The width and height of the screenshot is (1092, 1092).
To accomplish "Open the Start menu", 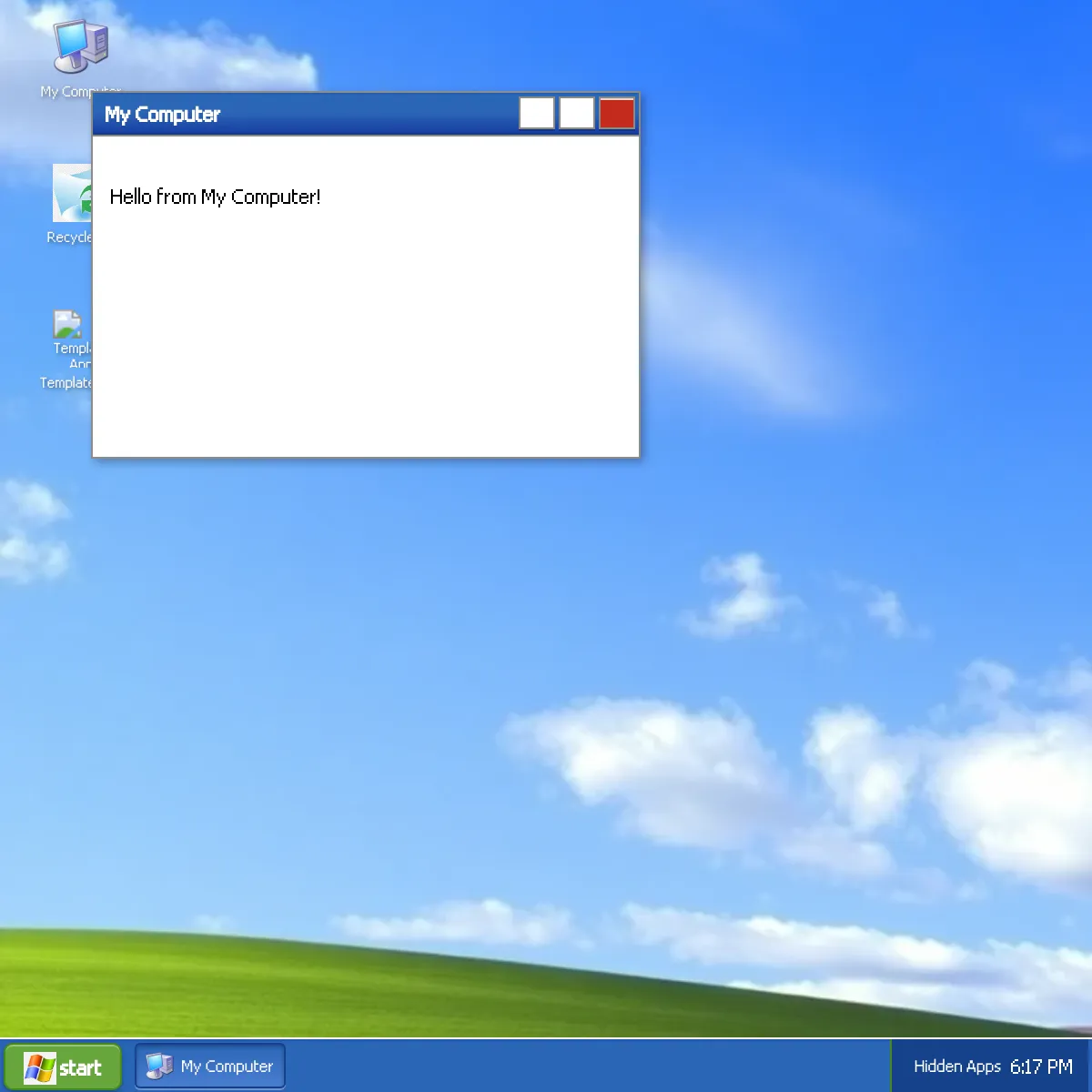I will [x=63, y=1067].
